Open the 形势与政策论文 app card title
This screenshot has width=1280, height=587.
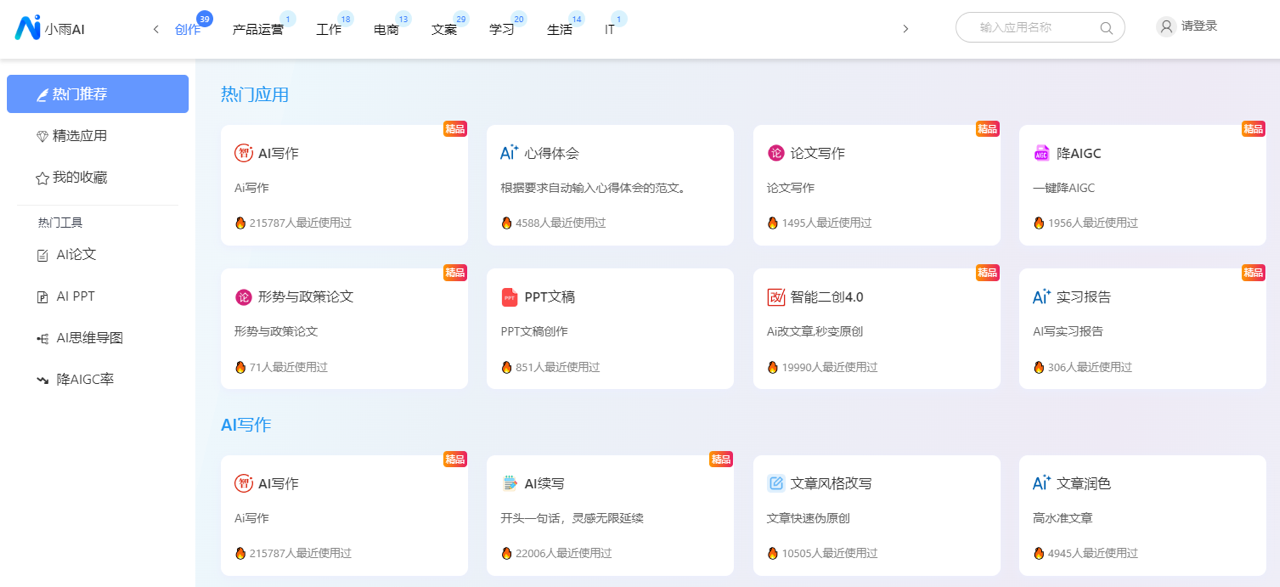click(306, 297)
